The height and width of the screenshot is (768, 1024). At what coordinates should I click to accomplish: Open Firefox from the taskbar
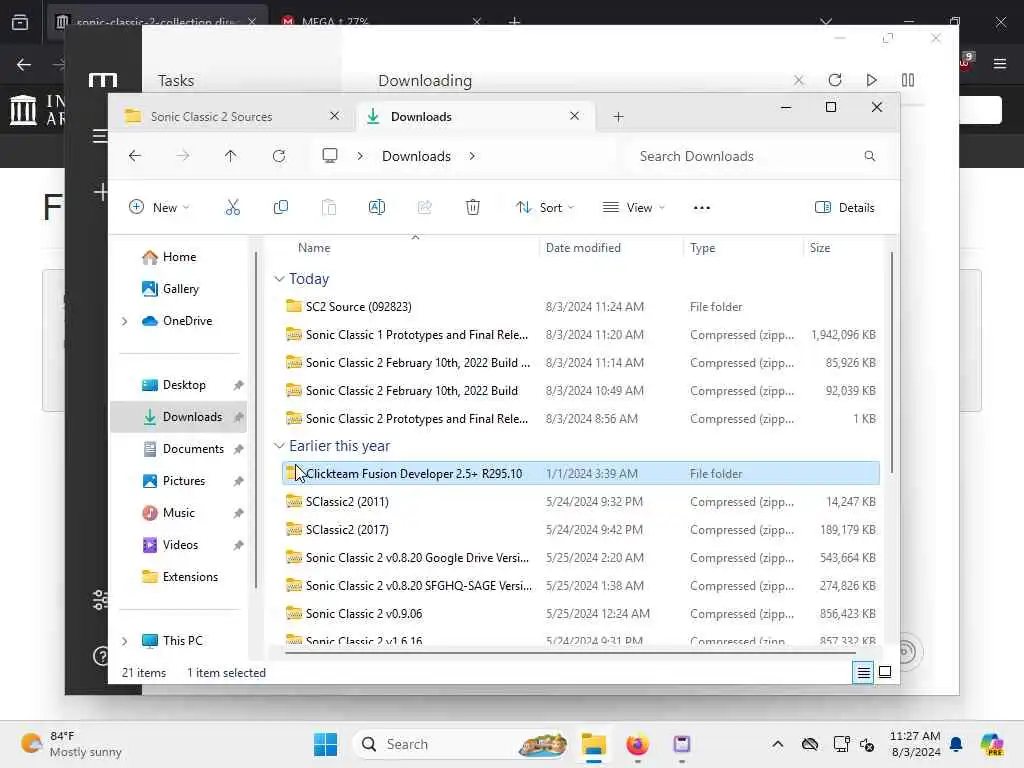pyautogui.click(x=637, y=744)
